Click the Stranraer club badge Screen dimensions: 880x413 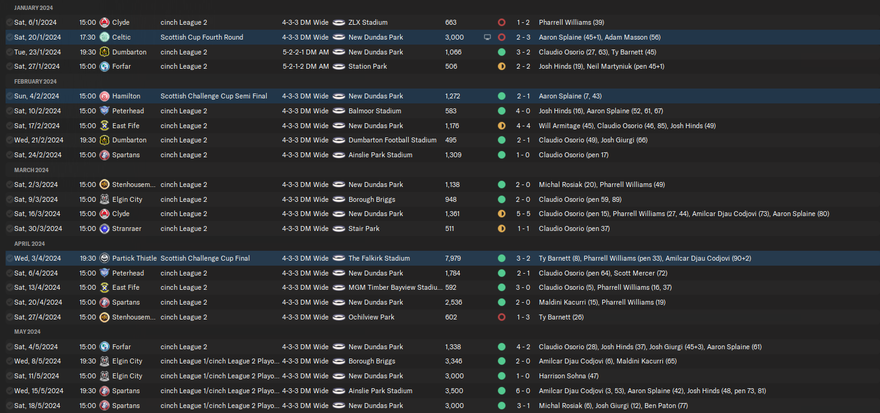pos(105,228)
